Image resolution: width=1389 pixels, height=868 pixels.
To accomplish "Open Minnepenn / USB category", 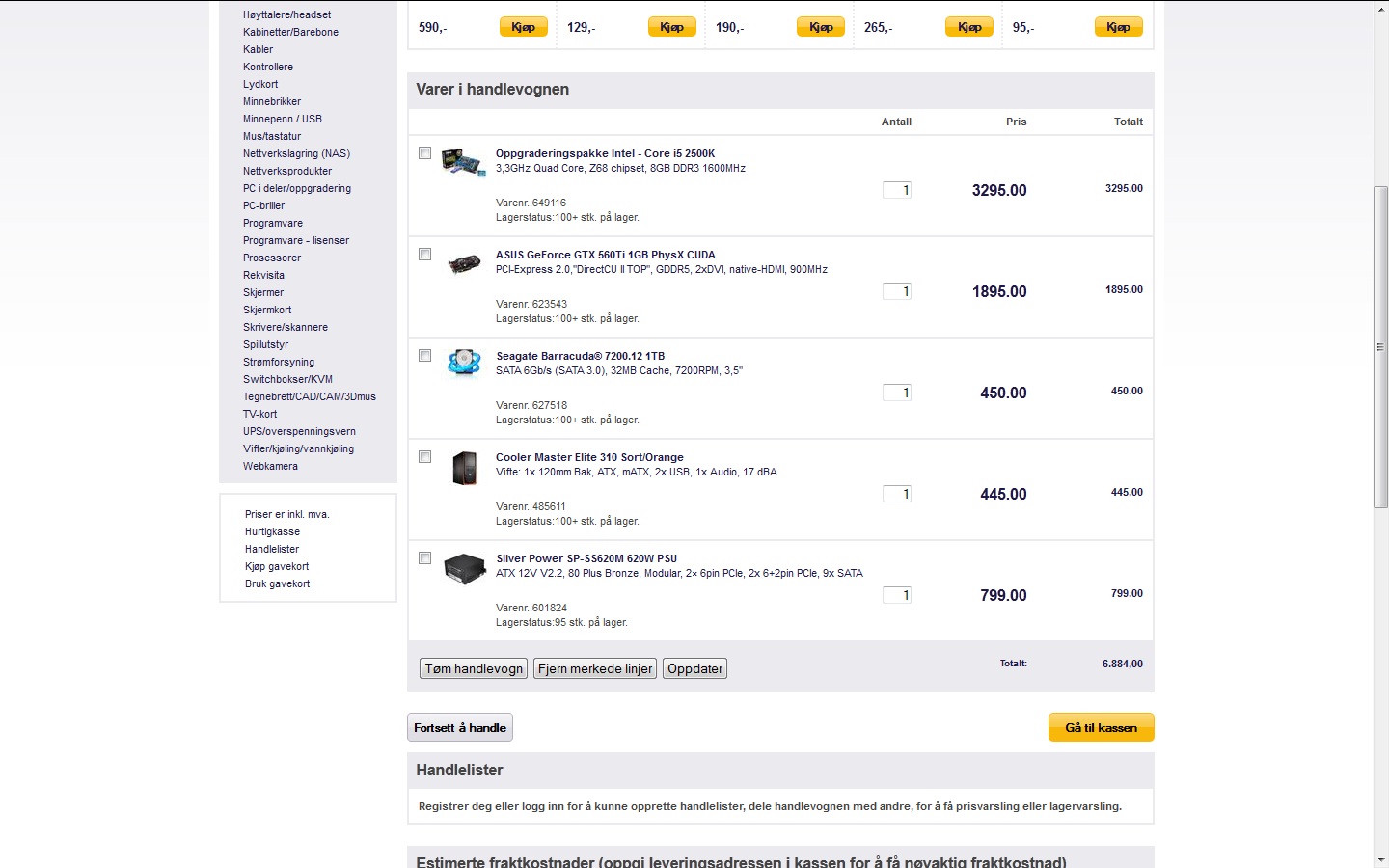I will [283, 119].
